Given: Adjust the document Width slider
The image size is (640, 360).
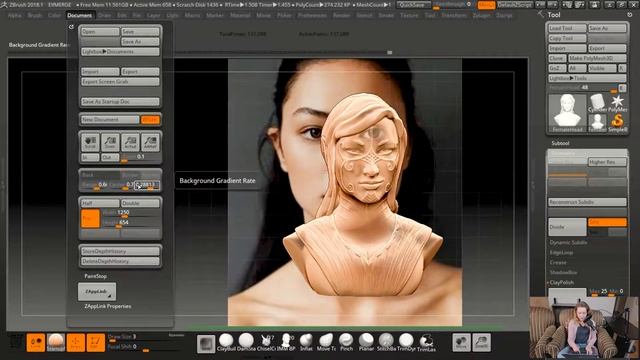Looking at the screenshot, I should pos(130,213).
